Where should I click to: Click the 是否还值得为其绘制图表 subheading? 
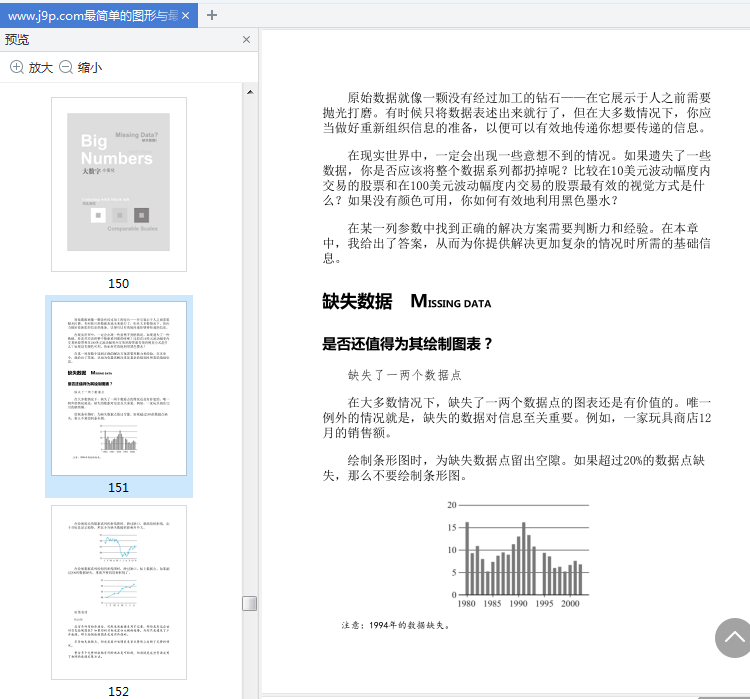coord(407,344)
